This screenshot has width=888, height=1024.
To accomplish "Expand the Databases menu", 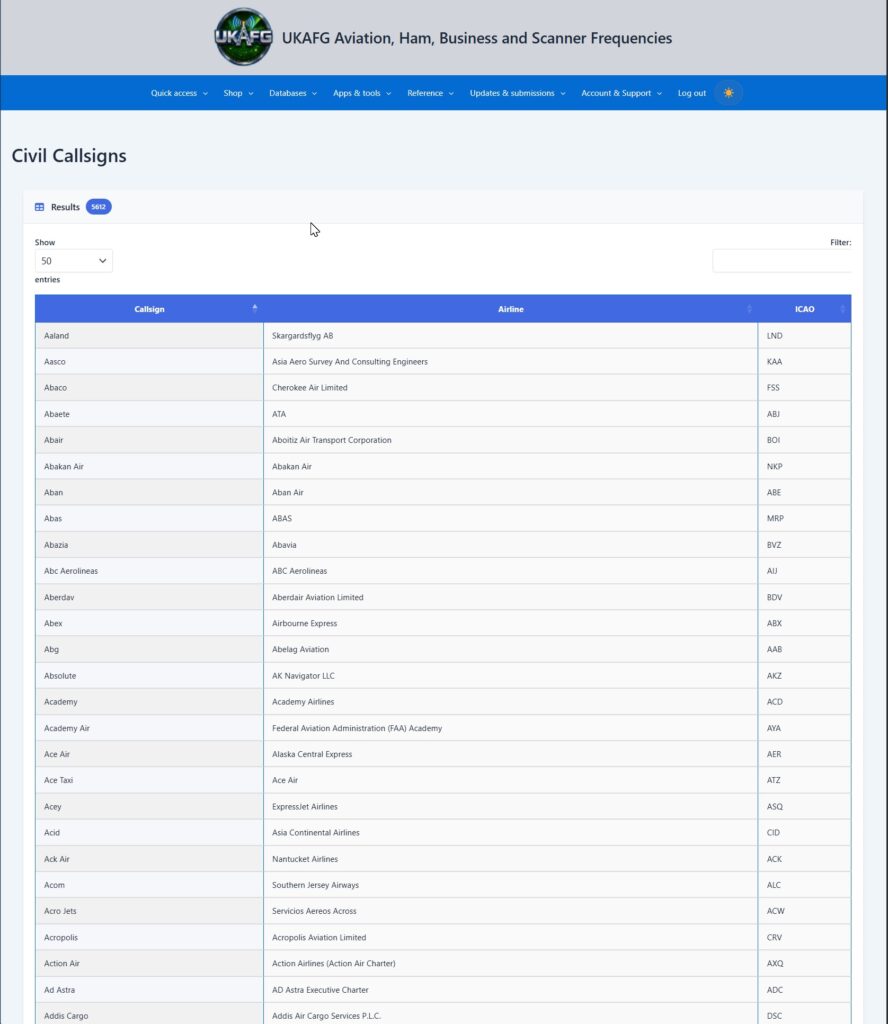I will point(293,93).
